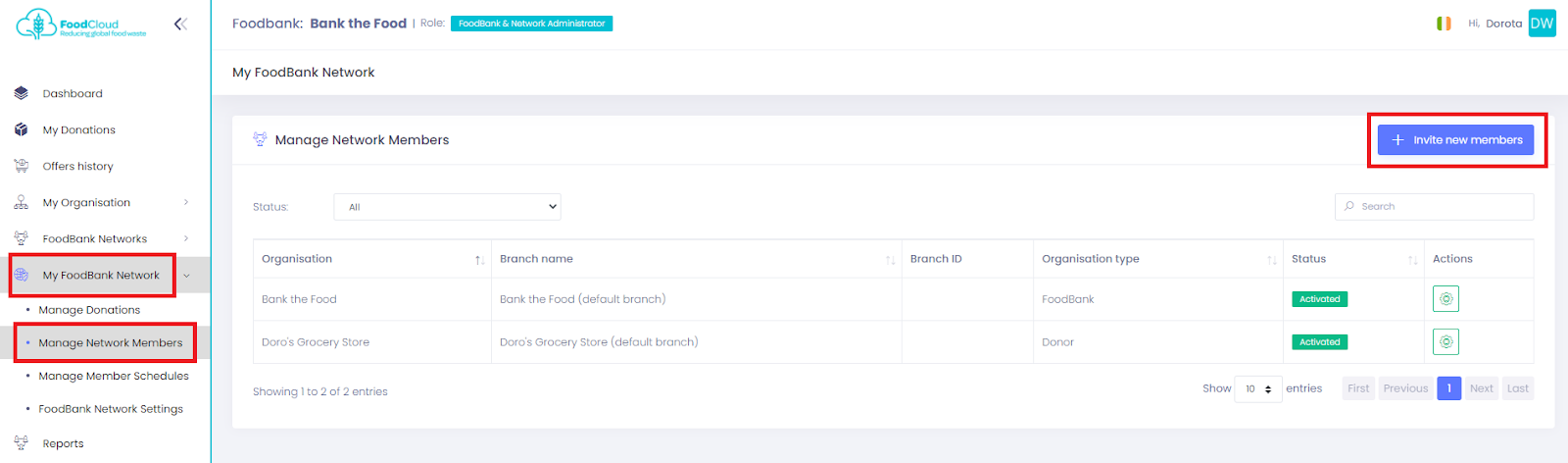Click the Search input field
Screen dimensions: 1568x463
click(x=1434, y=206)
